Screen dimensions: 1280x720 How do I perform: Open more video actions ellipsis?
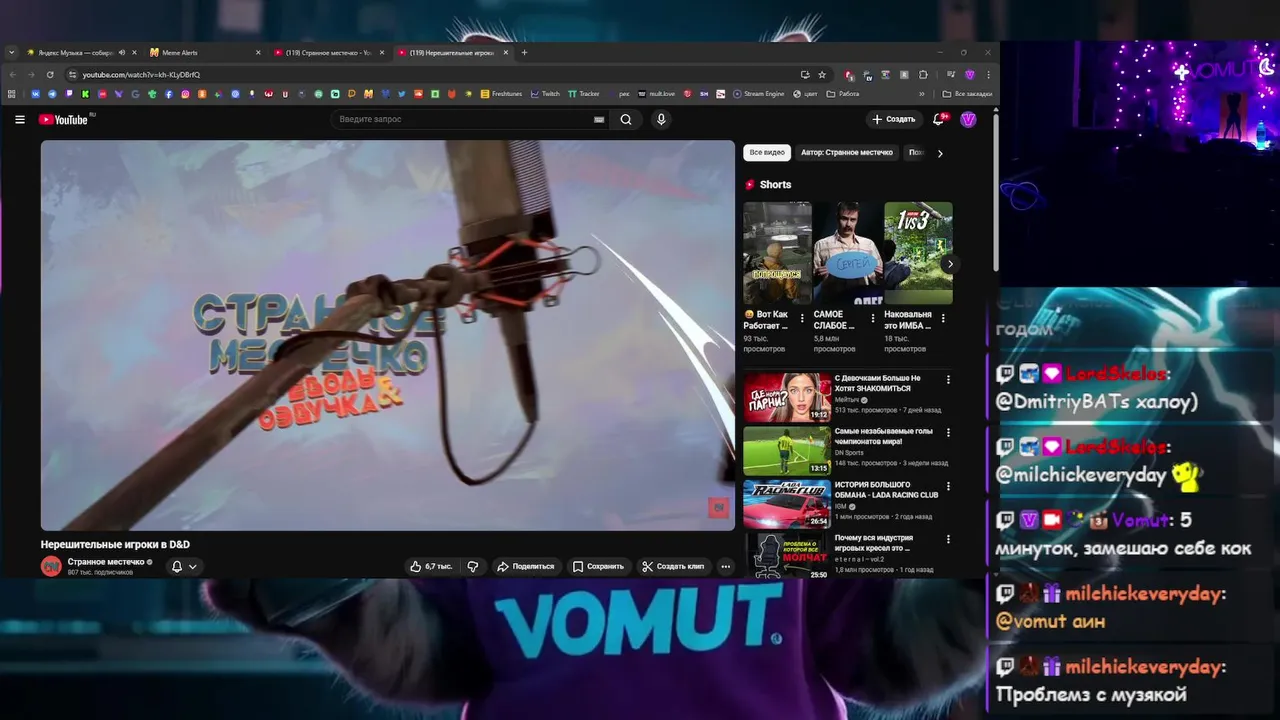tap(726, 566)
